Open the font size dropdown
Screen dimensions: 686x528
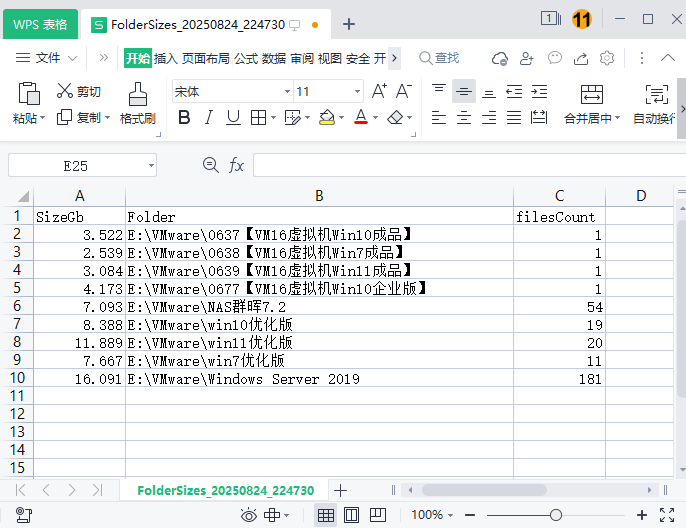[357, 92]
